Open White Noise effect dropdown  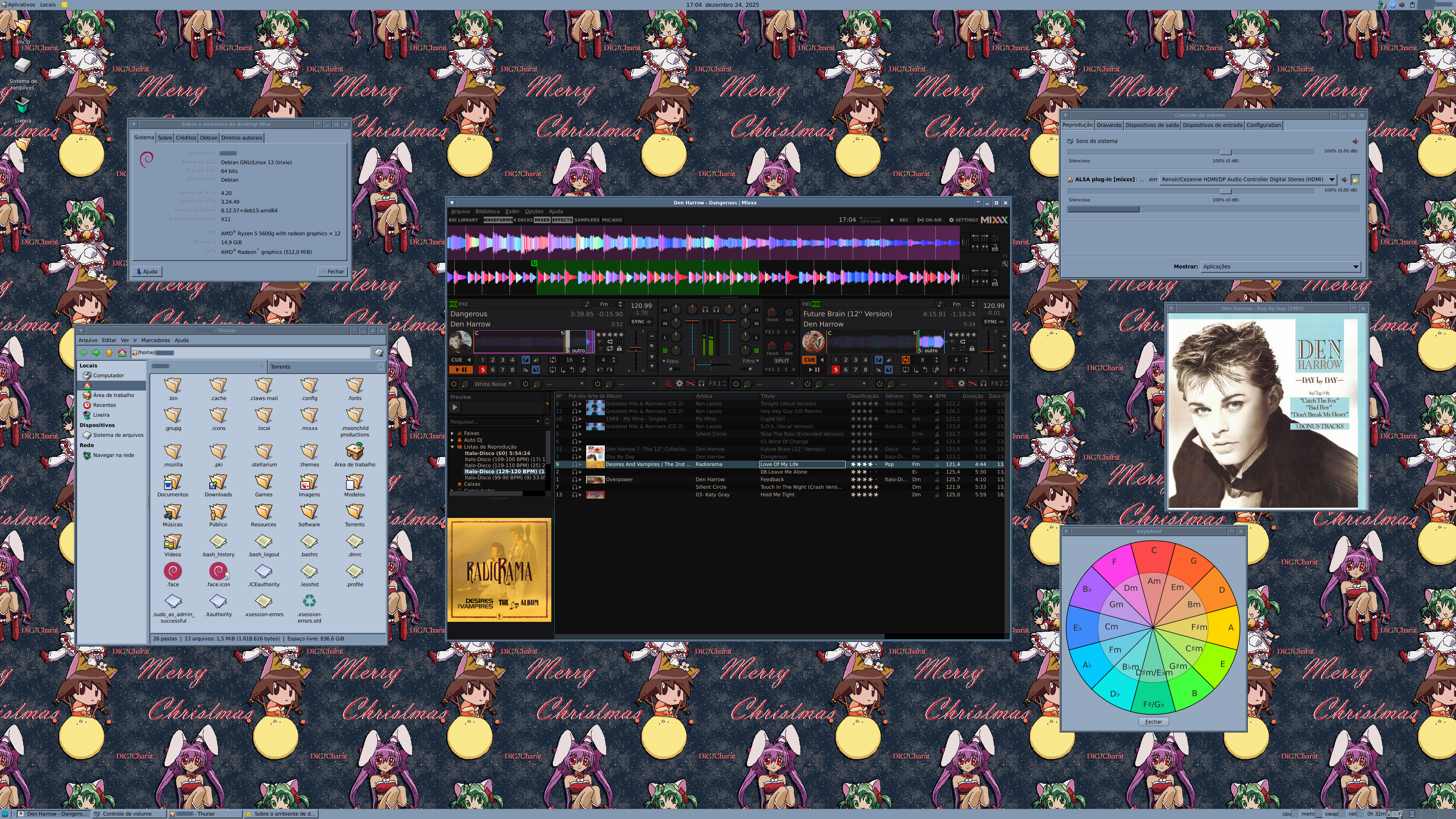coord(493,384)
